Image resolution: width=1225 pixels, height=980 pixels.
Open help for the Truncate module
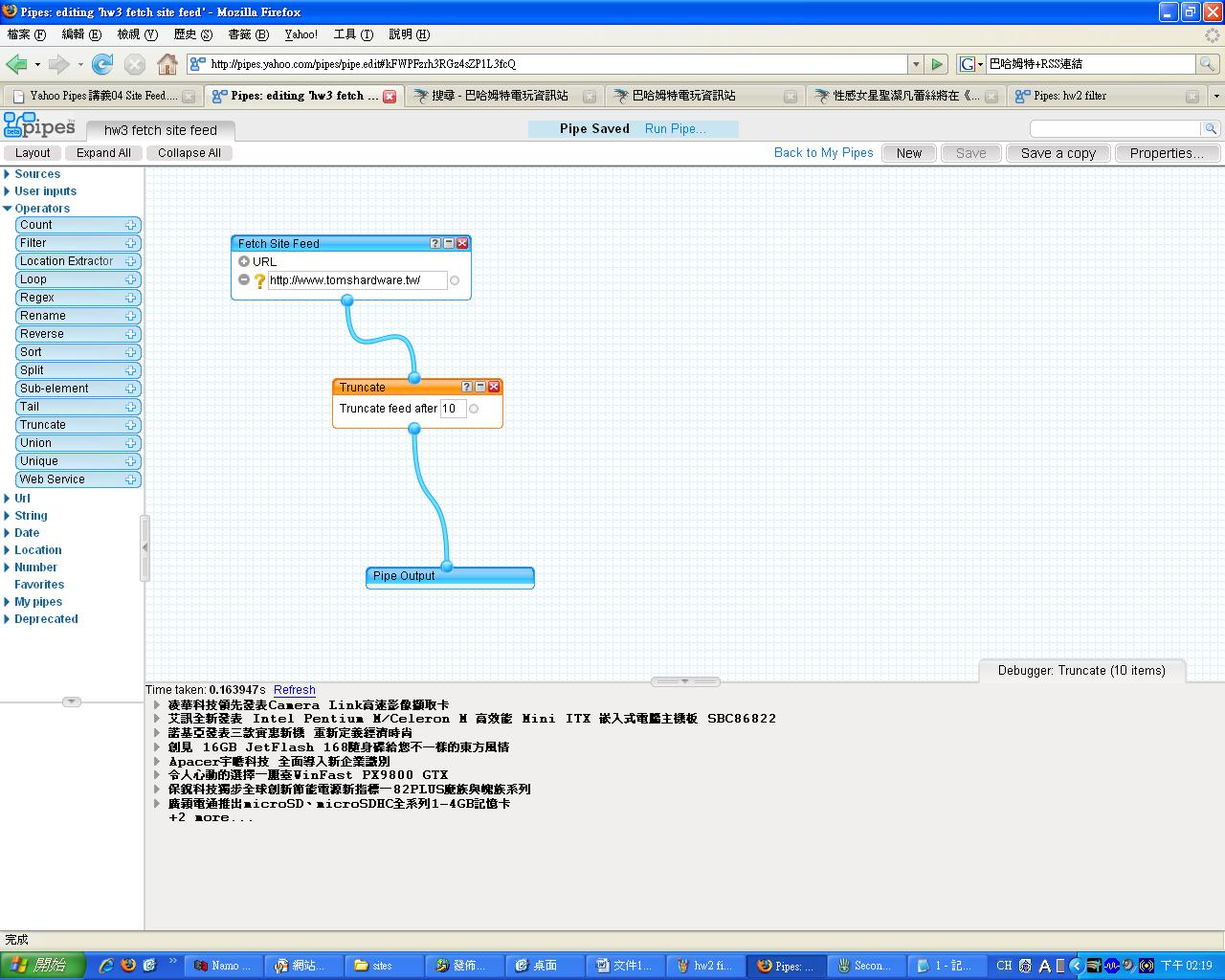pos(467,387)
